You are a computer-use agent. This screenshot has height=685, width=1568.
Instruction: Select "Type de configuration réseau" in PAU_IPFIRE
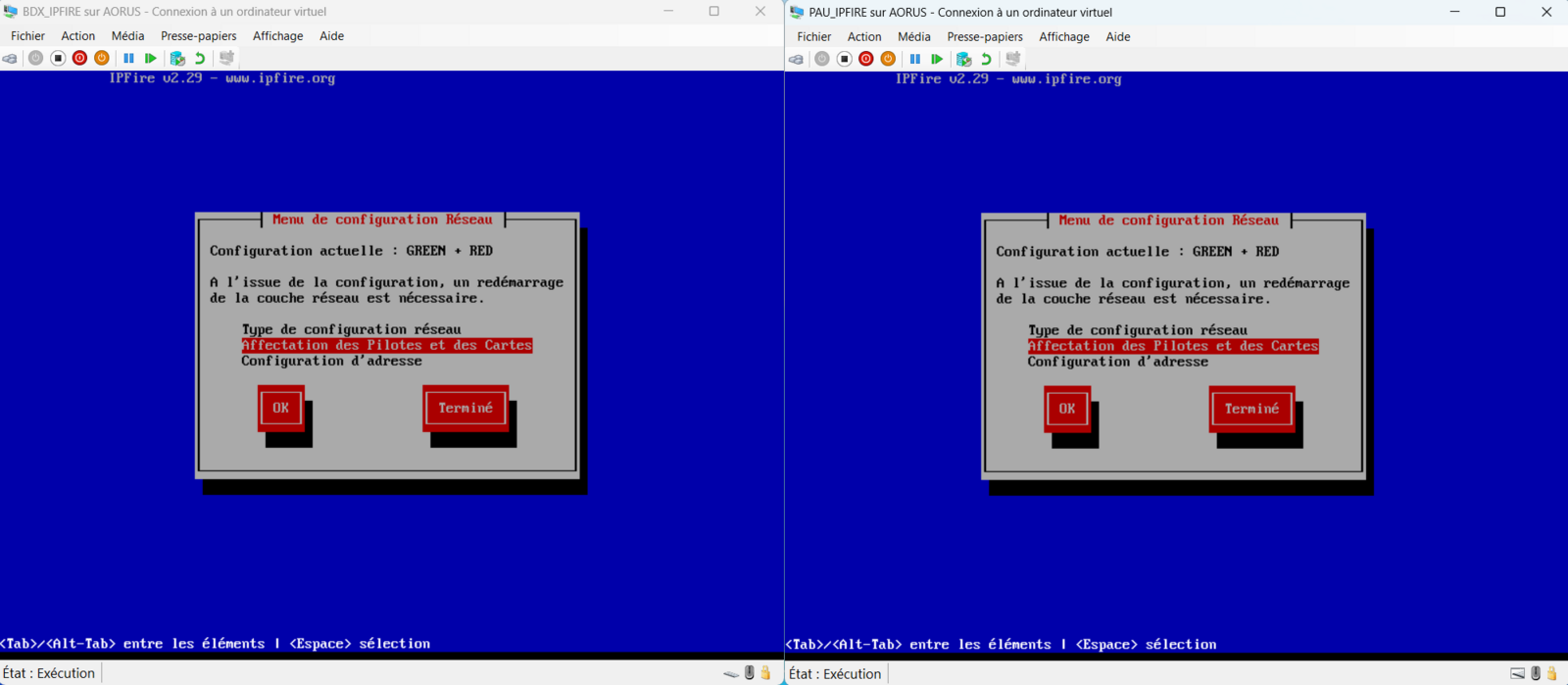[x=1137, y=331]
